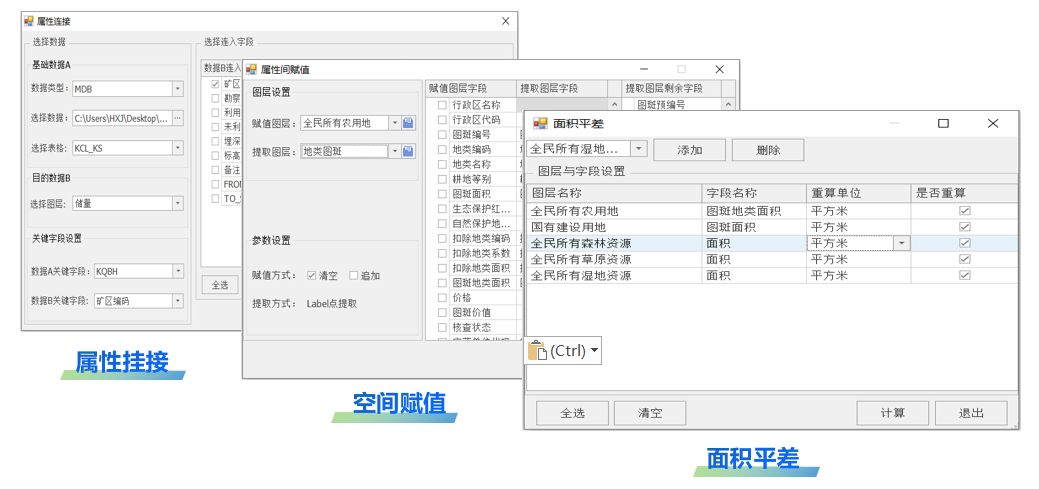
Task: Maximize the 面积平差 window
Action: [944, 123]
